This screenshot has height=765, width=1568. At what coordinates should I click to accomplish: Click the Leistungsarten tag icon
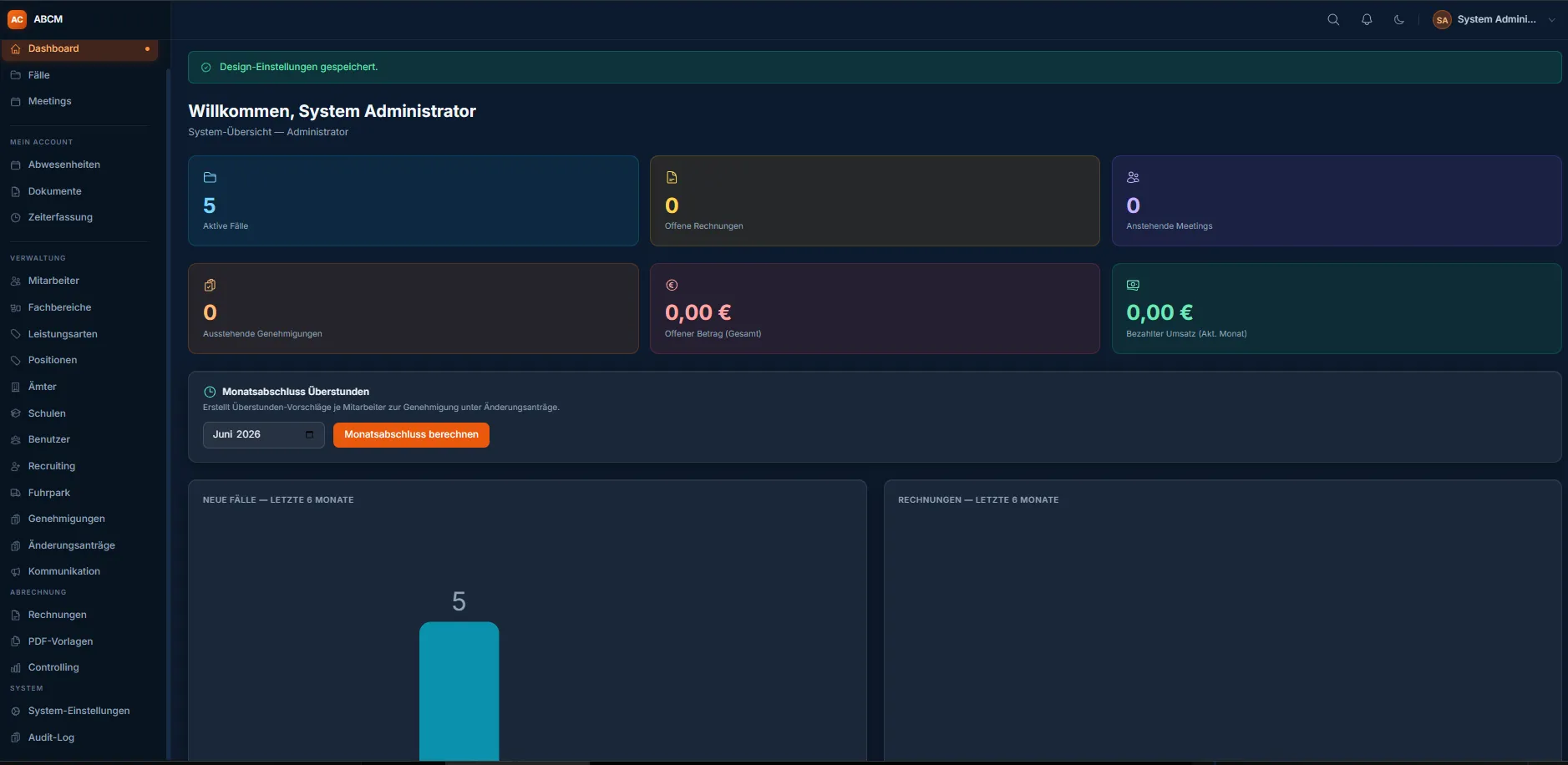point(15,334)
